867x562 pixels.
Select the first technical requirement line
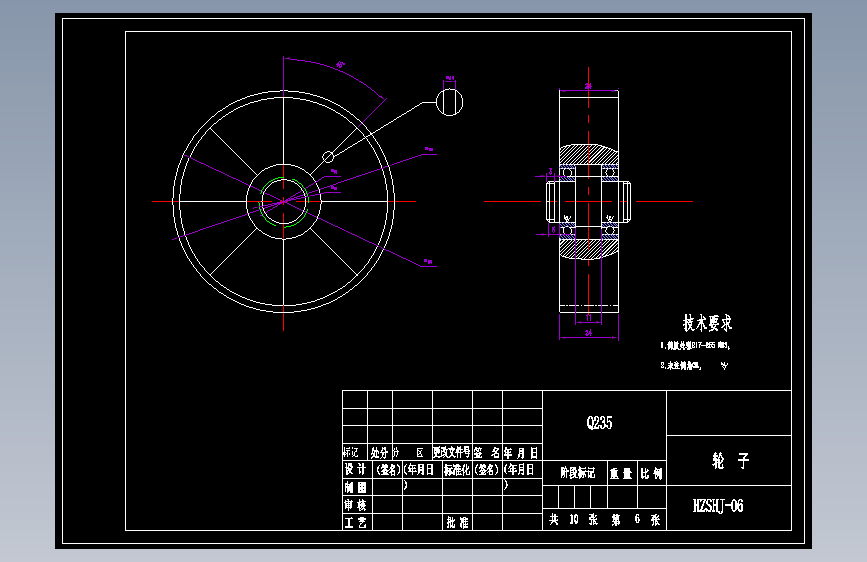tap(695, 346)
